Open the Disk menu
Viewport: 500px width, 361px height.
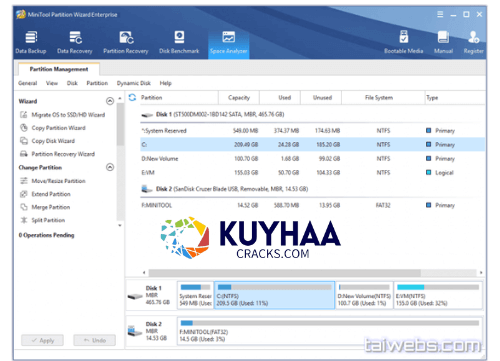pos(72,83)
